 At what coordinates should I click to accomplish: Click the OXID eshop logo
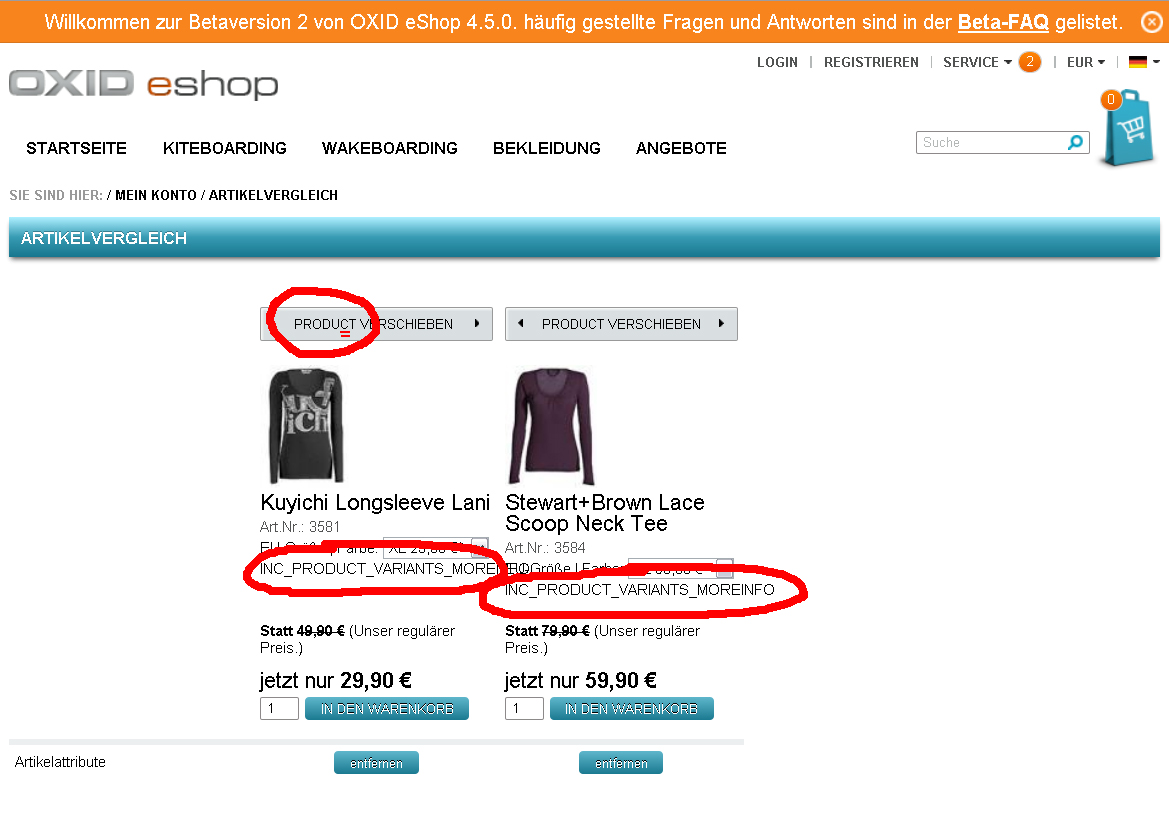pos(143,83)
